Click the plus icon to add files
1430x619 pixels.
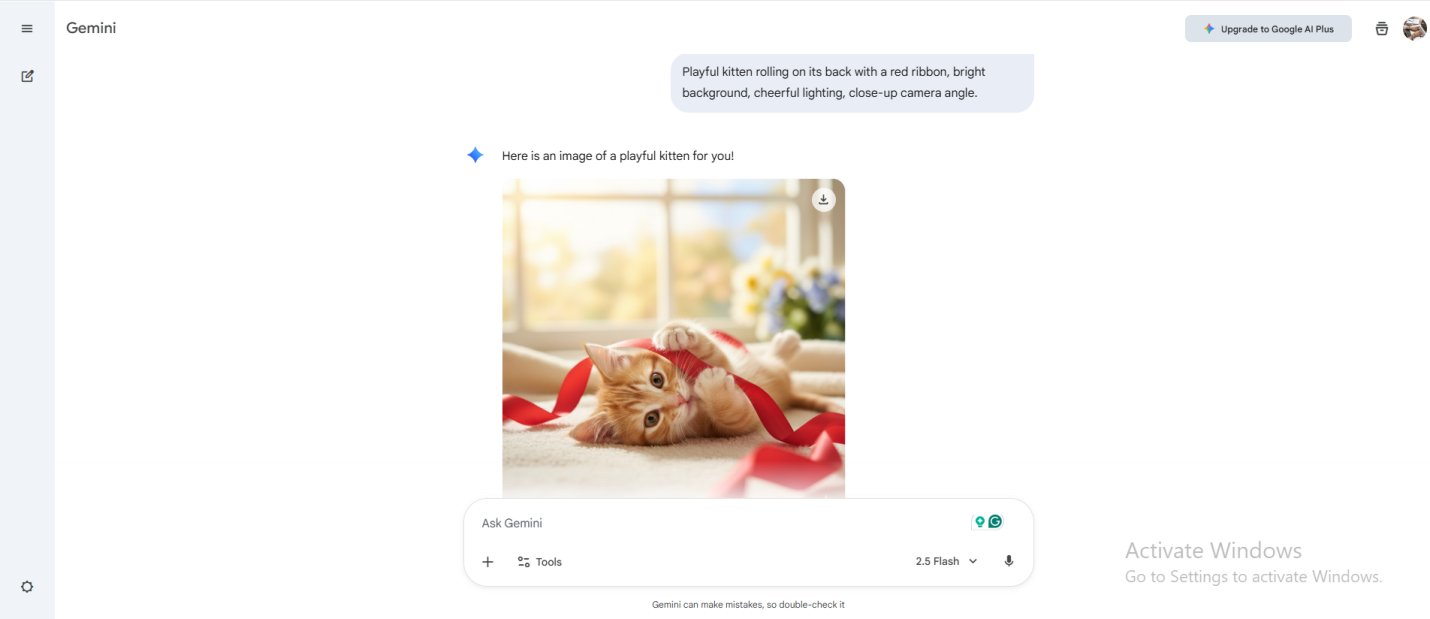coord(488,562)
